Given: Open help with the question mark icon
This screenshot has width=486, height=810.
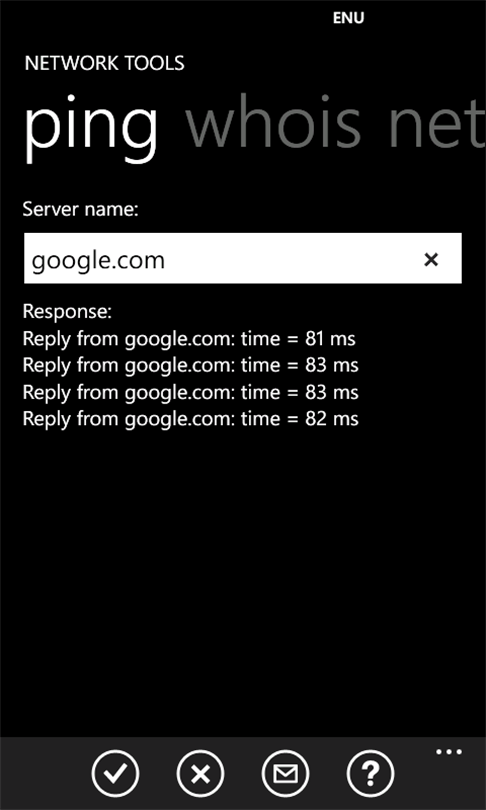Looking at the screenshot, I should tap(371, 773).
